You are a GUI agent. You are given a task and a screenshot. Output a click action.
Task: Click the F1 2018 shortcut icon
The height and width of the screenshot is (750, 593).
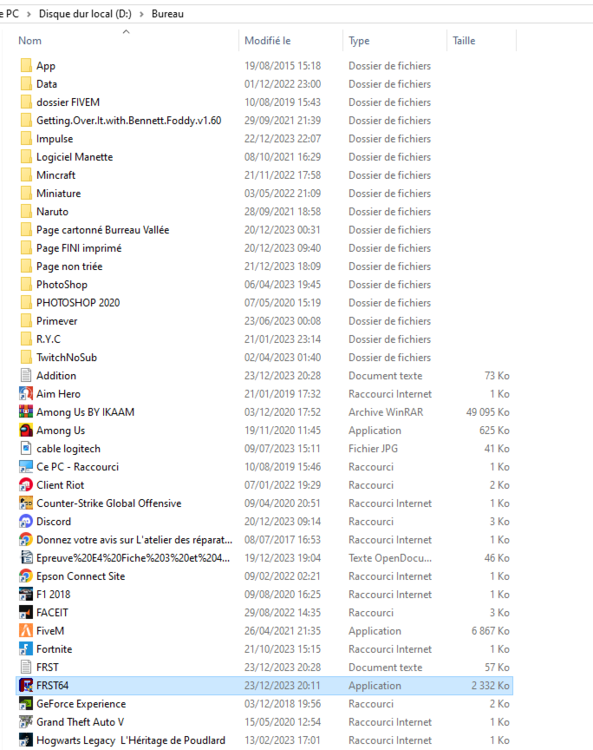pos(26,594)
